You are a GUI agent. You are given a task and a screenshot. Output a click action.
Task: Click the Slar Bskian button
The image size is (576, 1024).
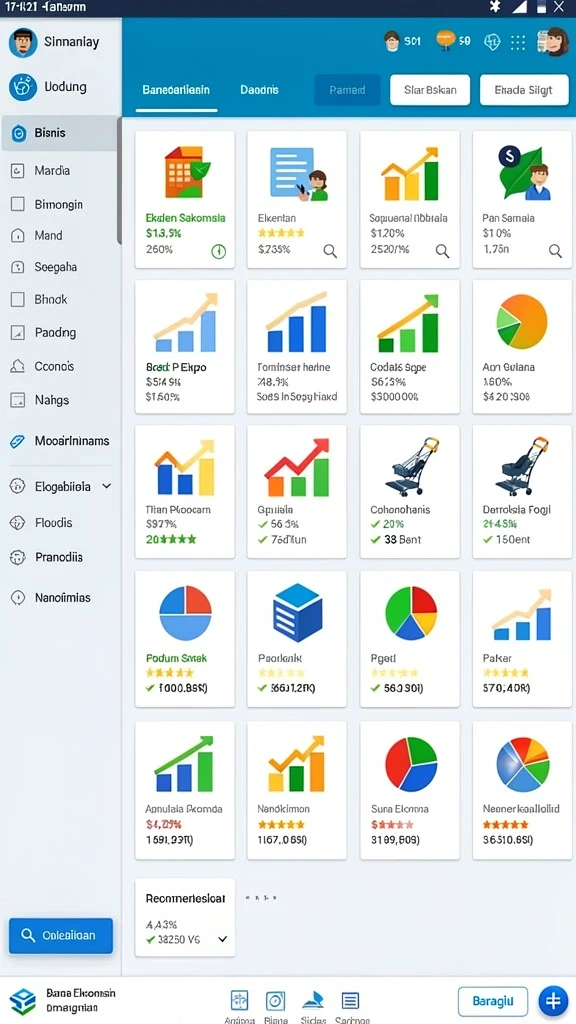(430, 90)
